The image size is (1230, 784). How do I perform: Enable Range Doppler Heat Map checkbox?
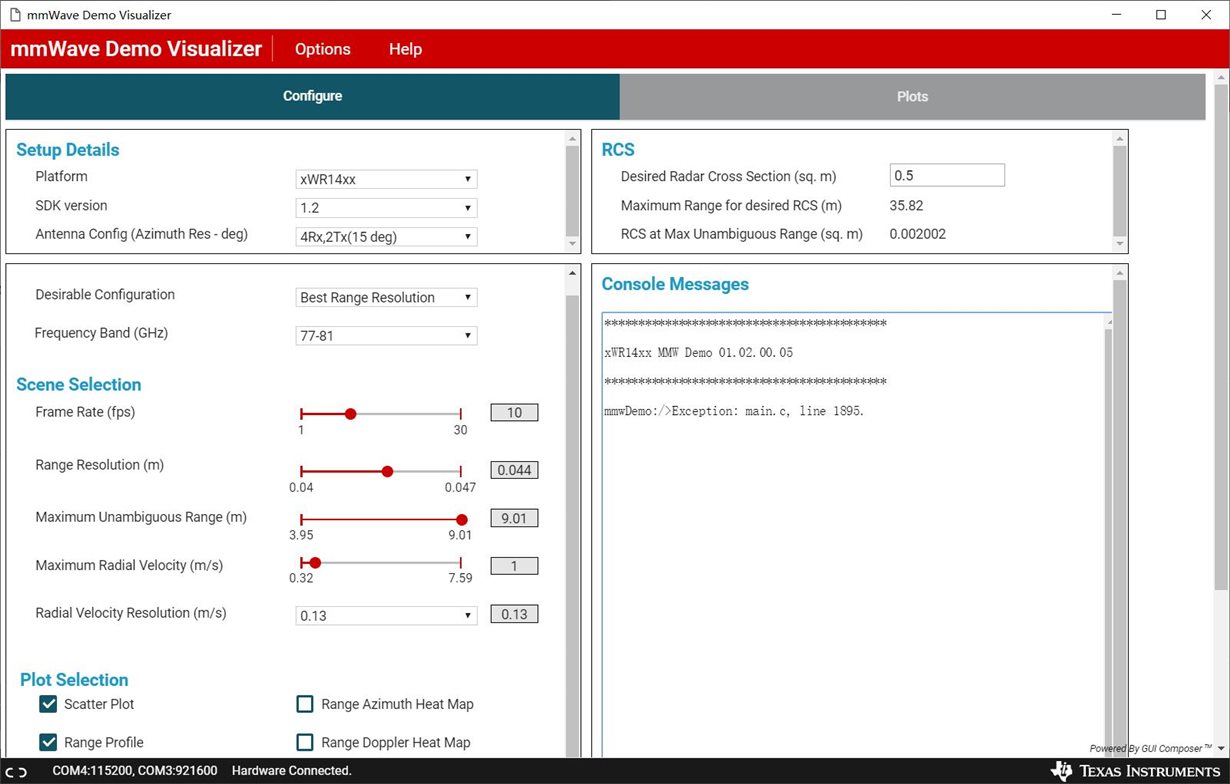click(305, 742)
